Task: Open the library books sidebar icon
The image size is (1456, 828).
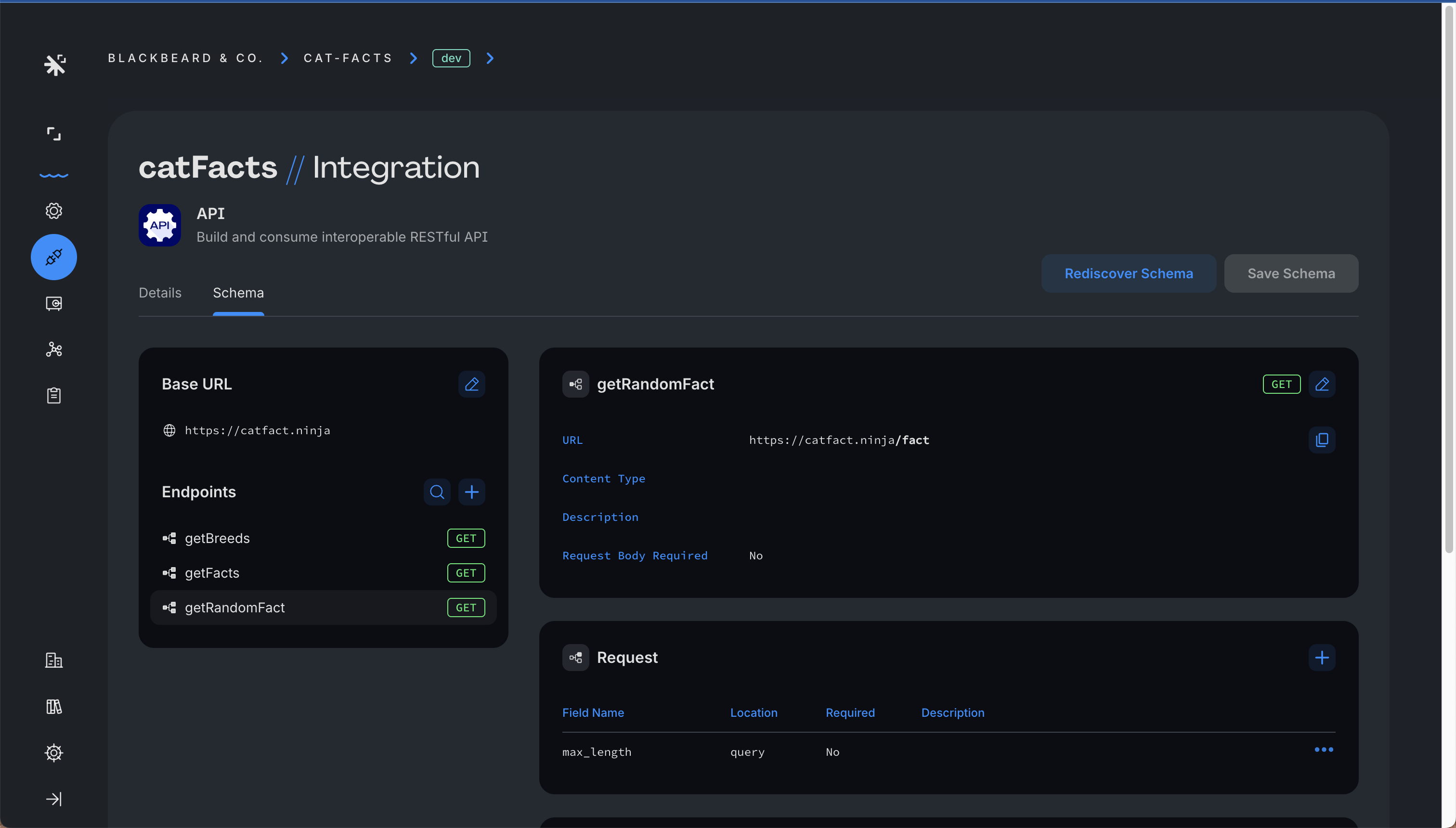Action: 53,707
